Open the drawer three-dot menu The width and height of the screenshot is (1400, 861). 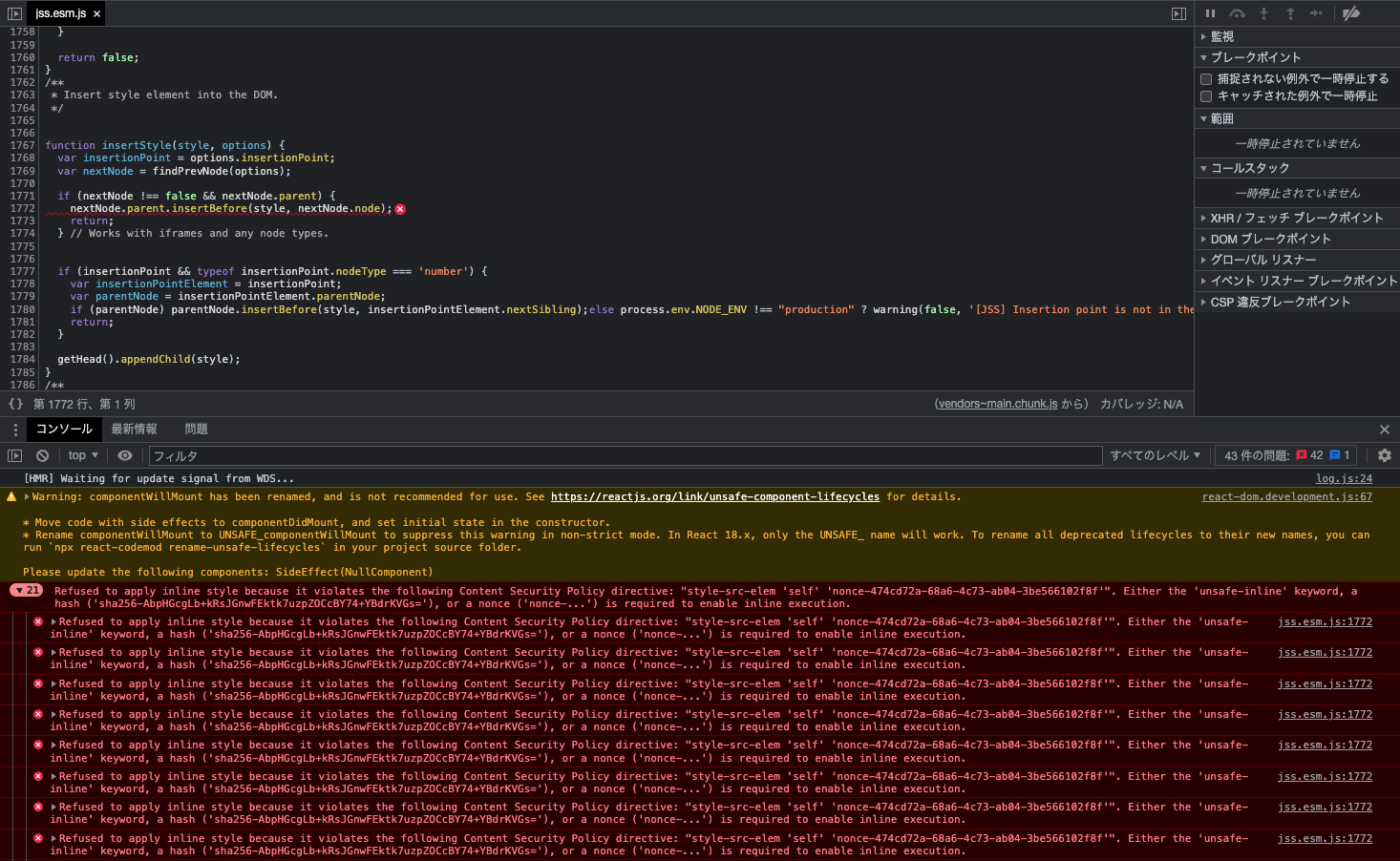15,430
